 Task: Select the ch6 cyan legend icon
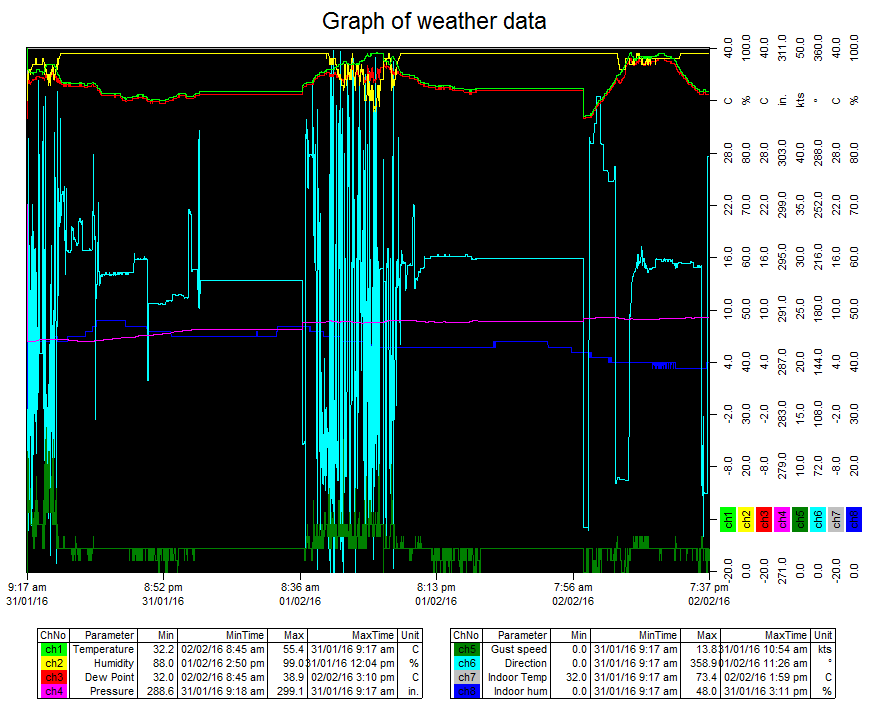[817, 518]
